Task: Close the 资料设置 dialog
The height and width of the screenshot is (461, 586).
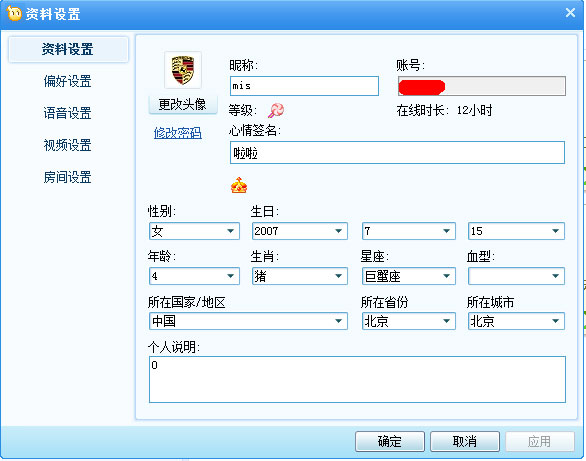Action: (x=570, y=13)
